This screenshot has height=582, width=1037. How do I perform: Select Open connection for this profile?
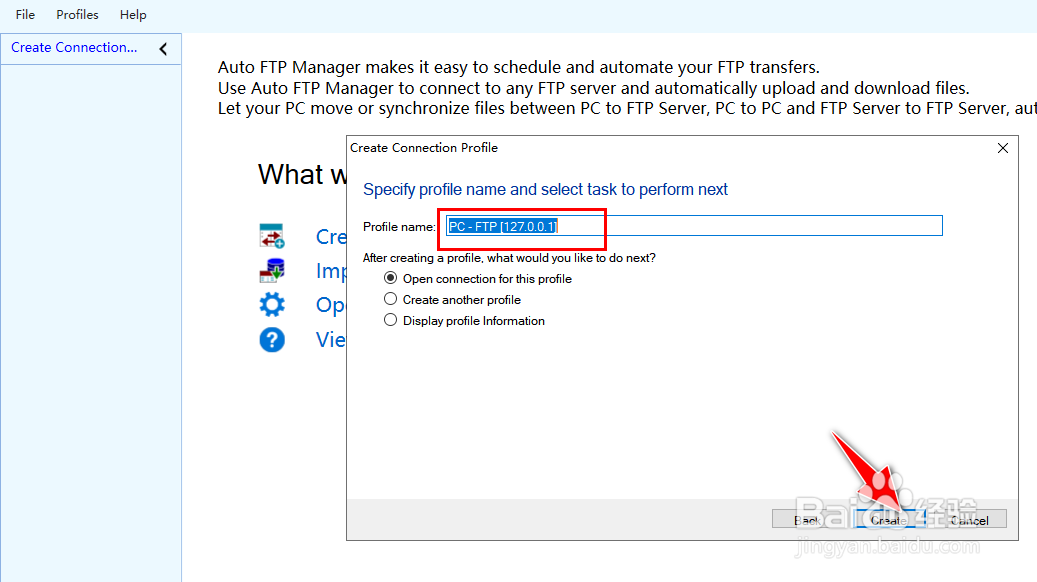tap(391, 278)
